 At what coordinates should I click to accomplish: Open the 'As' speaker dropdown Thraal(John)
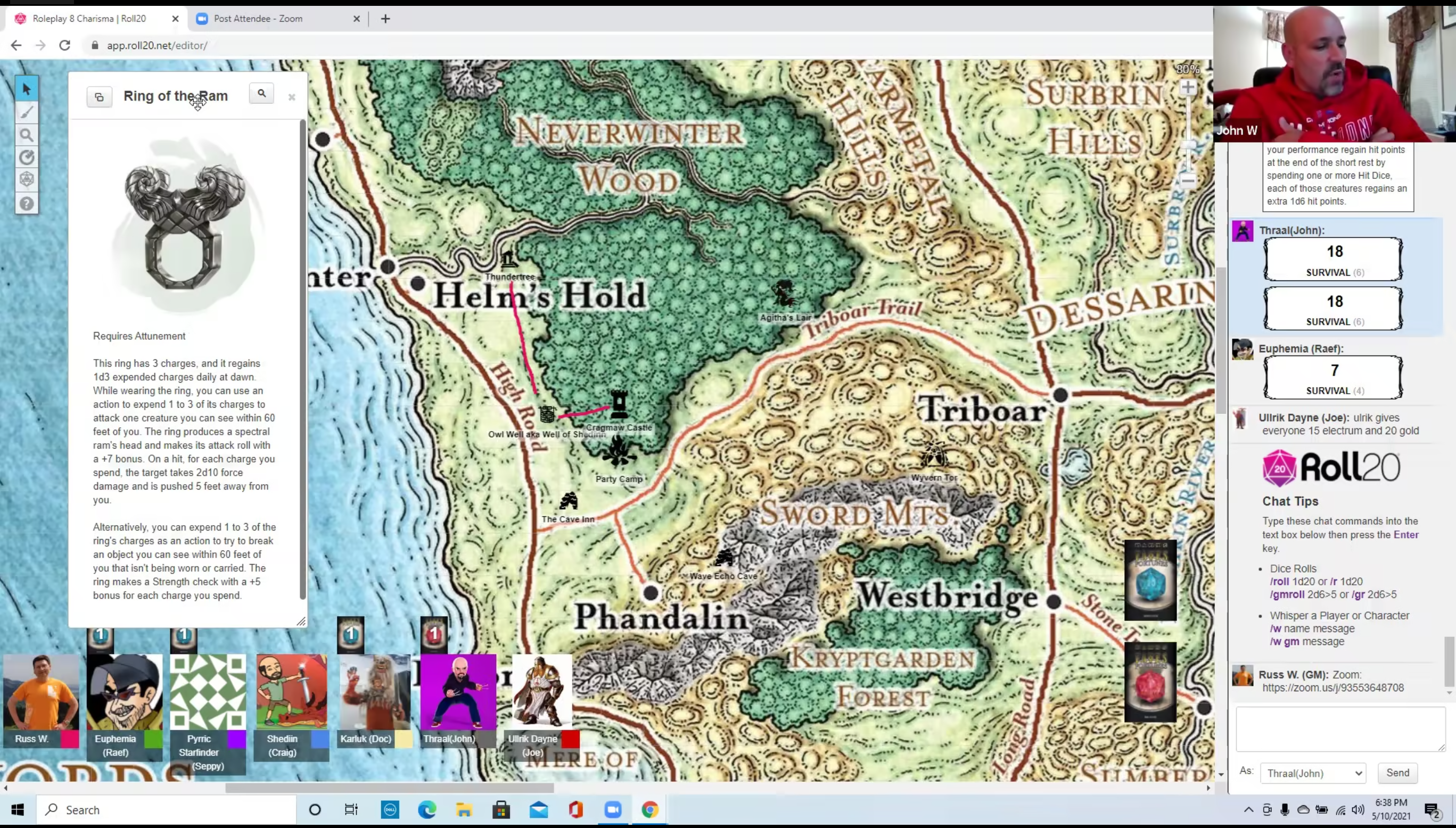(x=1313, y=773)
